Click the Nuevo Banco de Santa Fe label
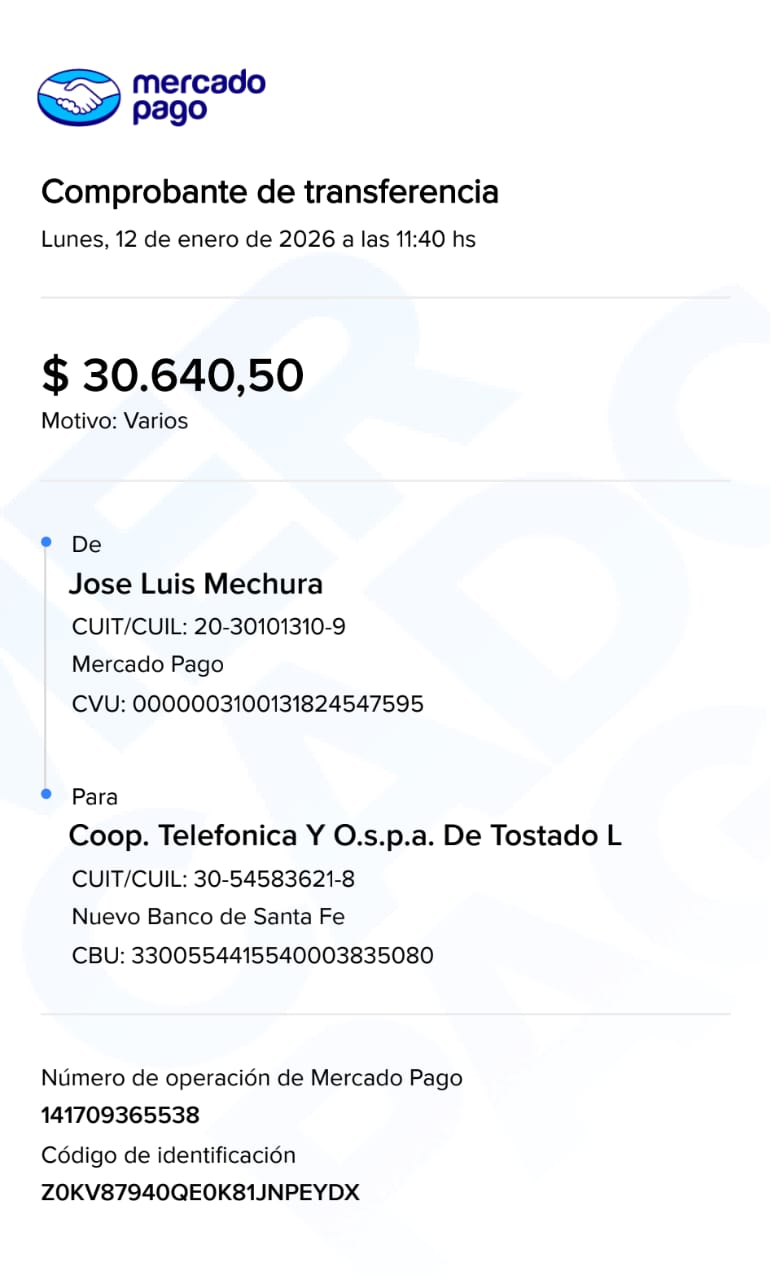This screenshot has width=771, height=1280. (209, 916)
